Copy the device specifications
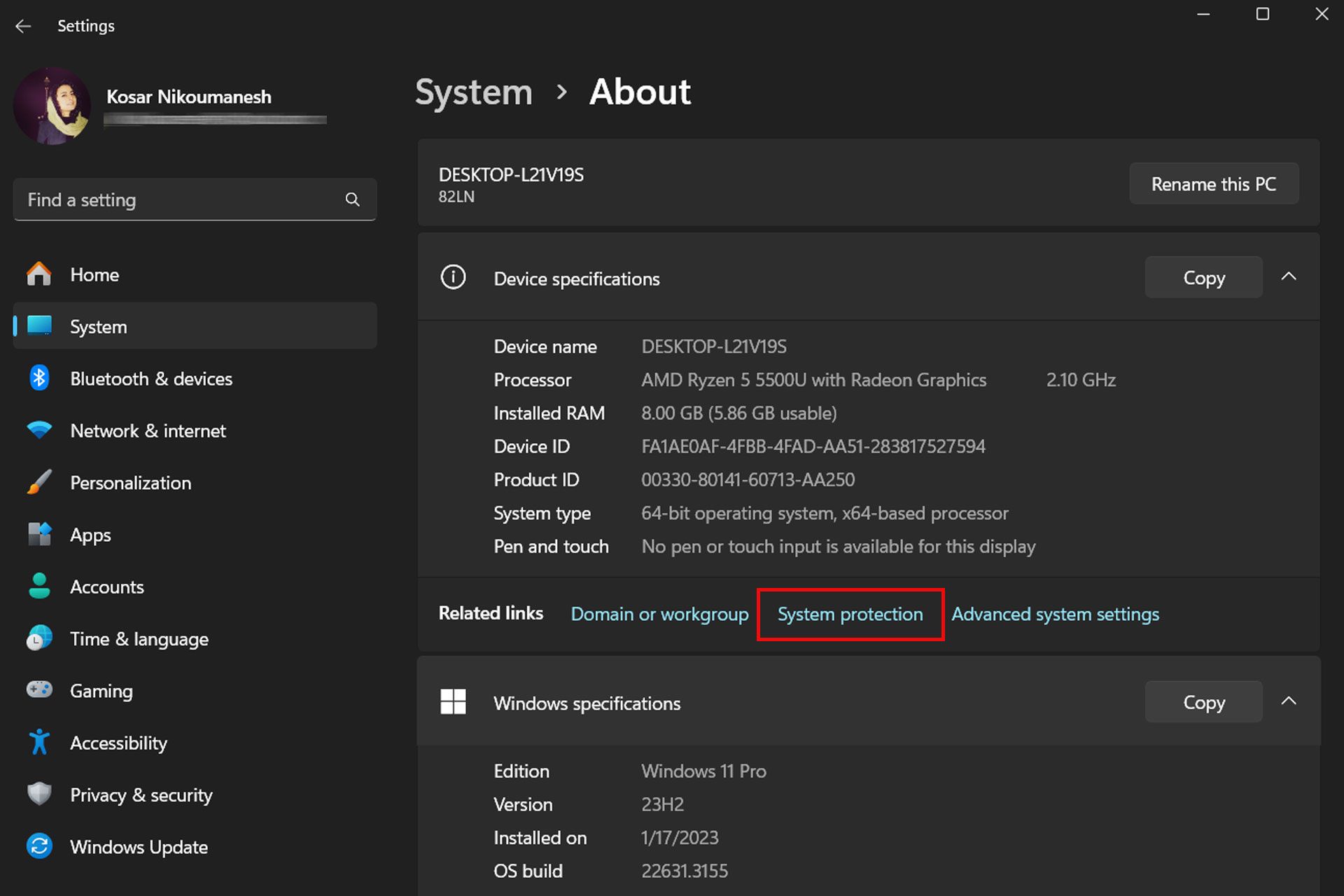Screen dimensions: 1344x896 [1203, 277]
